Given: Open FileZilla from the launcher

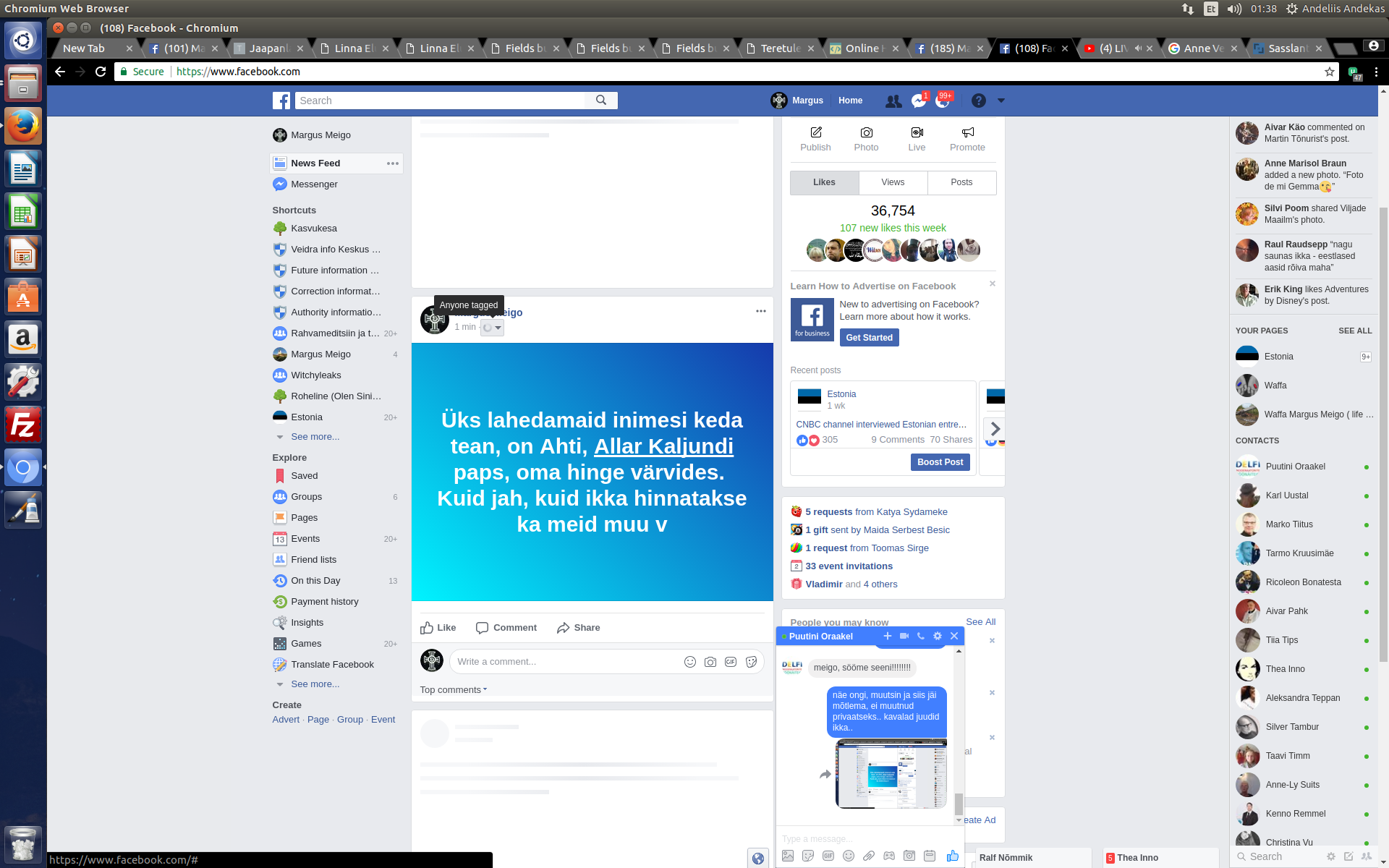Looking at the screenshot, I should (x=23, y=425).
